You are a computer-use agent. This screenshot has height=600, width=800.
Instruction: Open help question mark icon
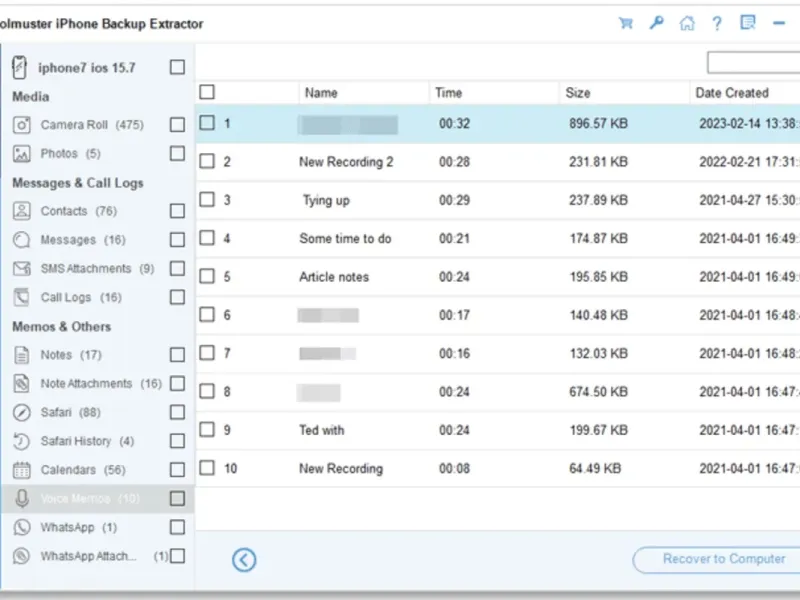[717, 23]
